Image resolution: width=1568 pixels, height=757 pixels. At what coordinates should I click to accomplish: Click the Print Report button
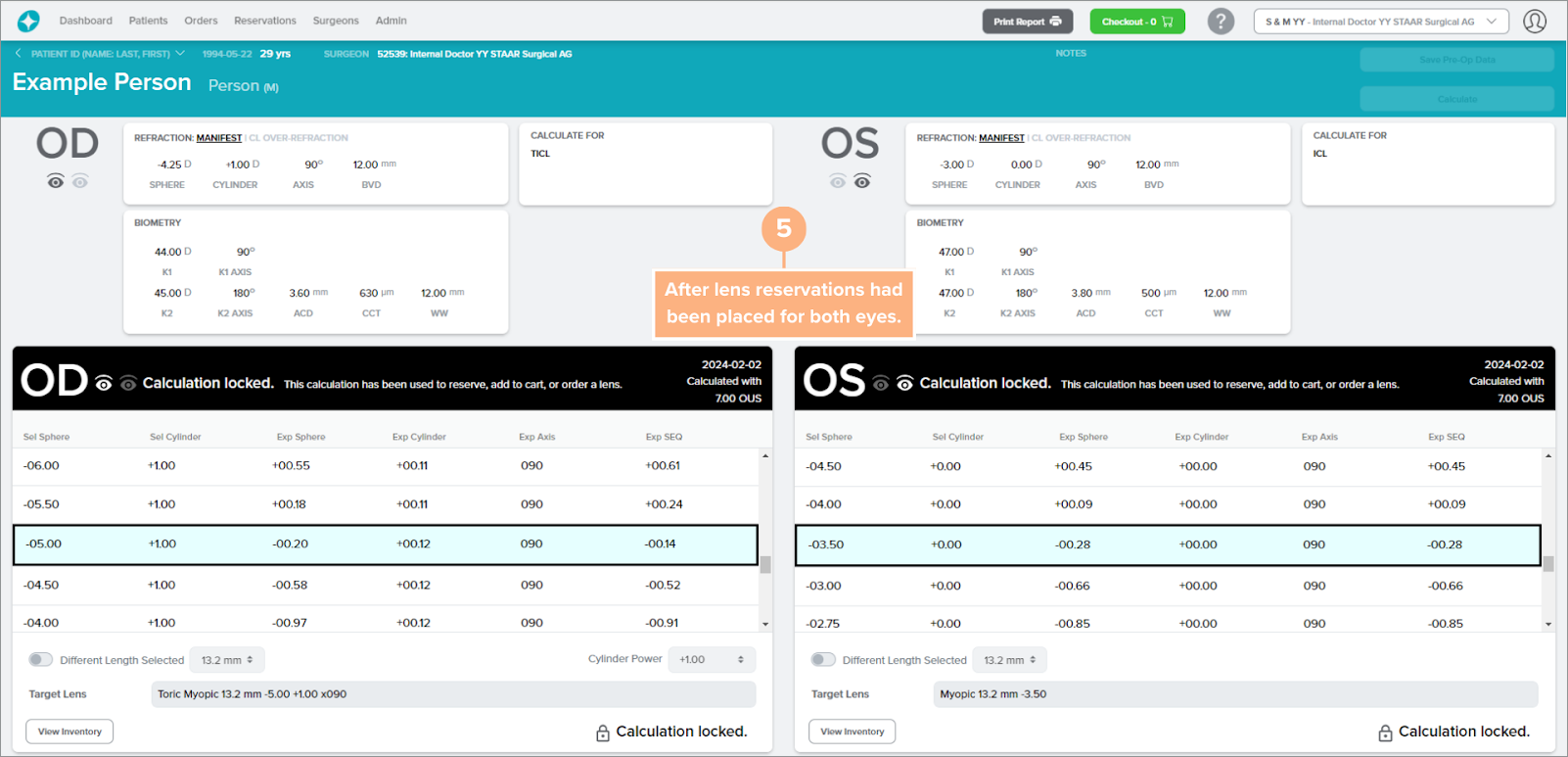click(x=1027, y=22)
